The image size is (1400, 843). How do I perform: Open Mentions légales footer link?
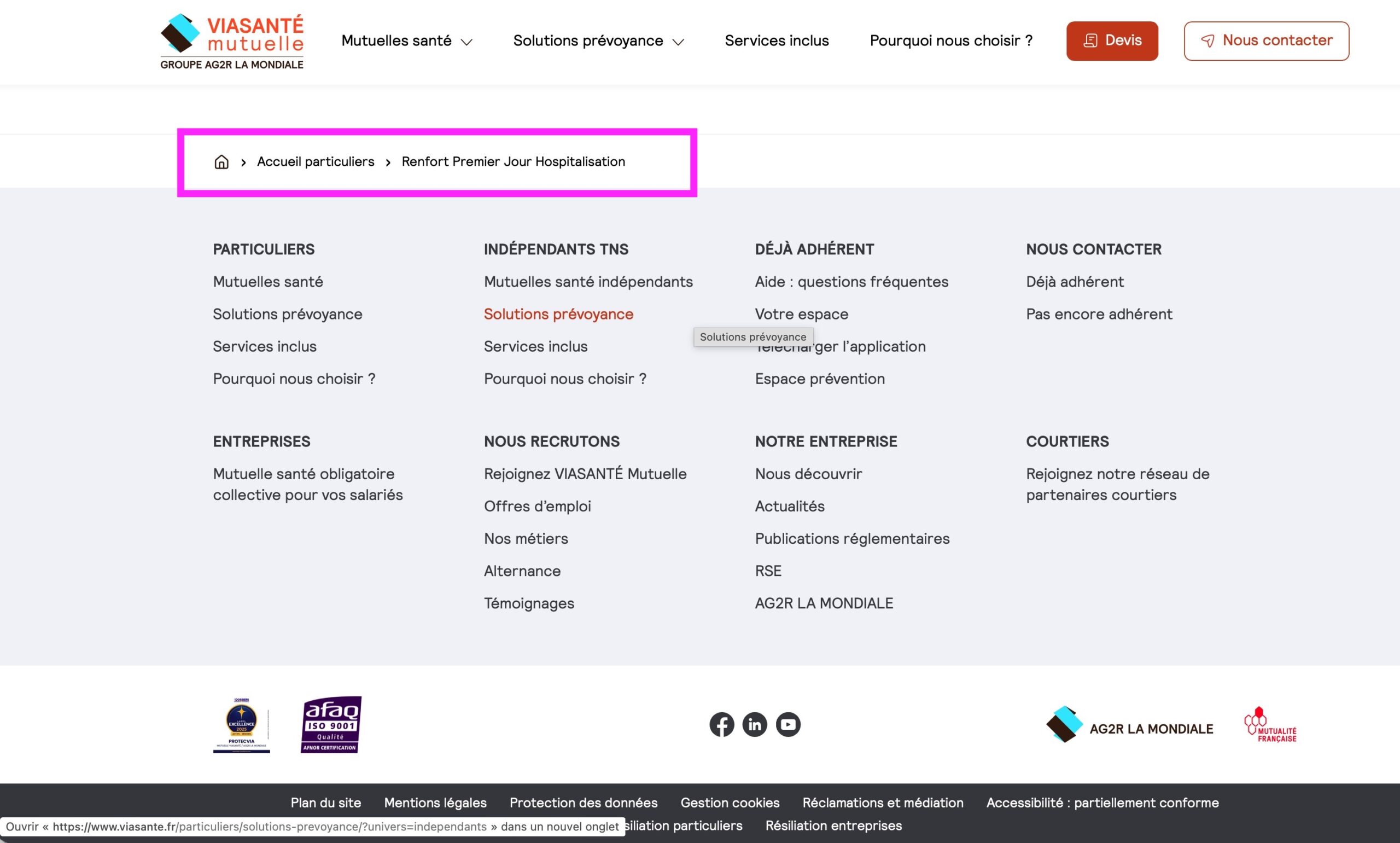tap(435, 803)
